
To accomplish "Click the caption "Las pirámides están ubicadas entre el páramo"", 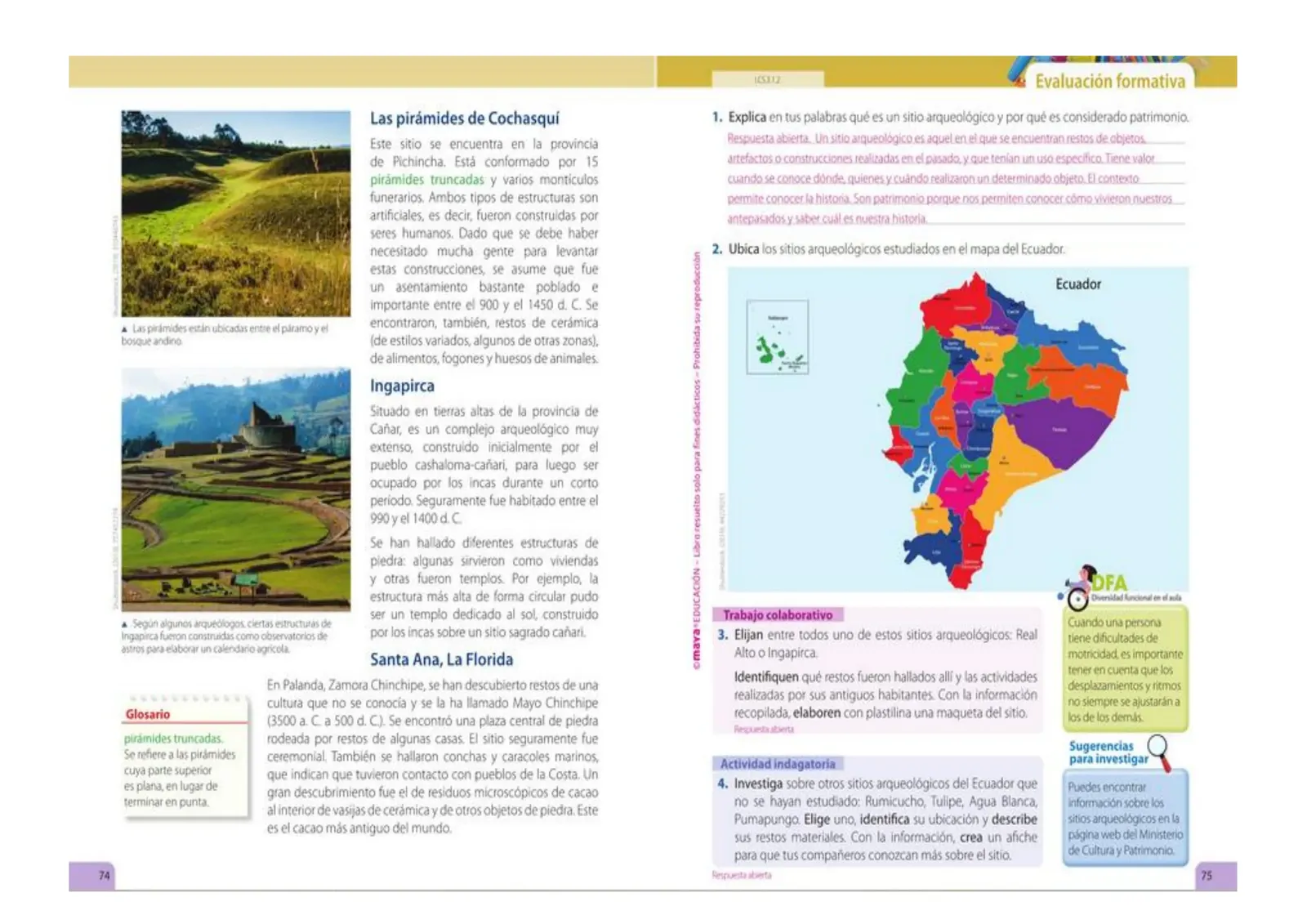I will pos(225,334).
